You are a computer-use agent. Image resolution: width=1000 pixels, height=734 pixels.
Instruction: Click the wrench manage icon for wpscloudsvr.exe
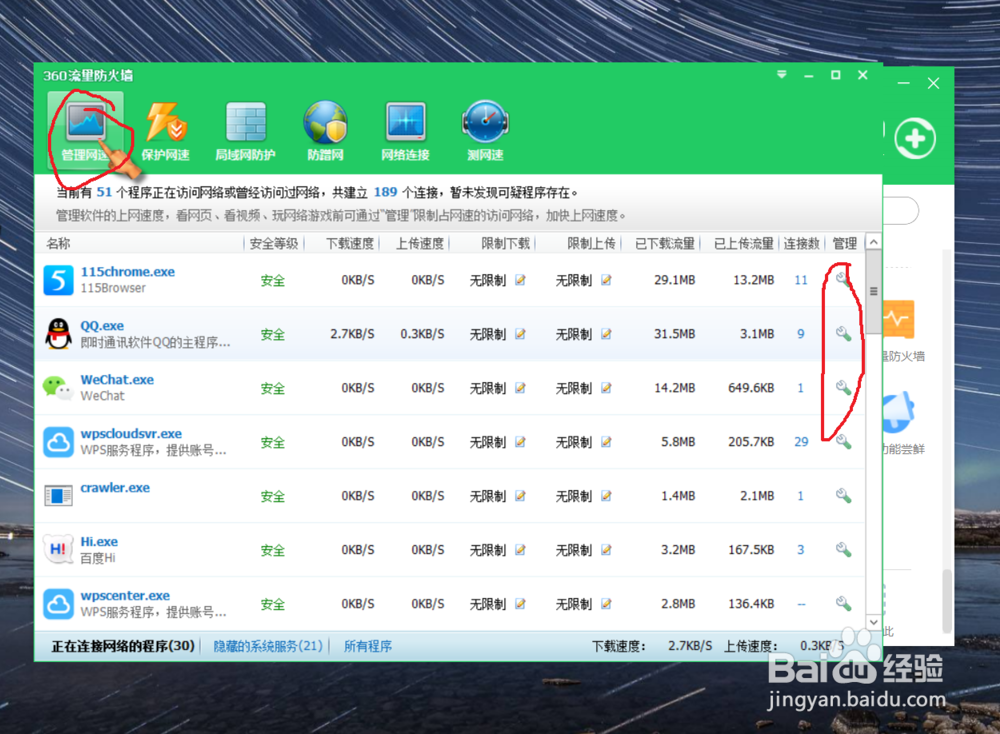point(843,441)
